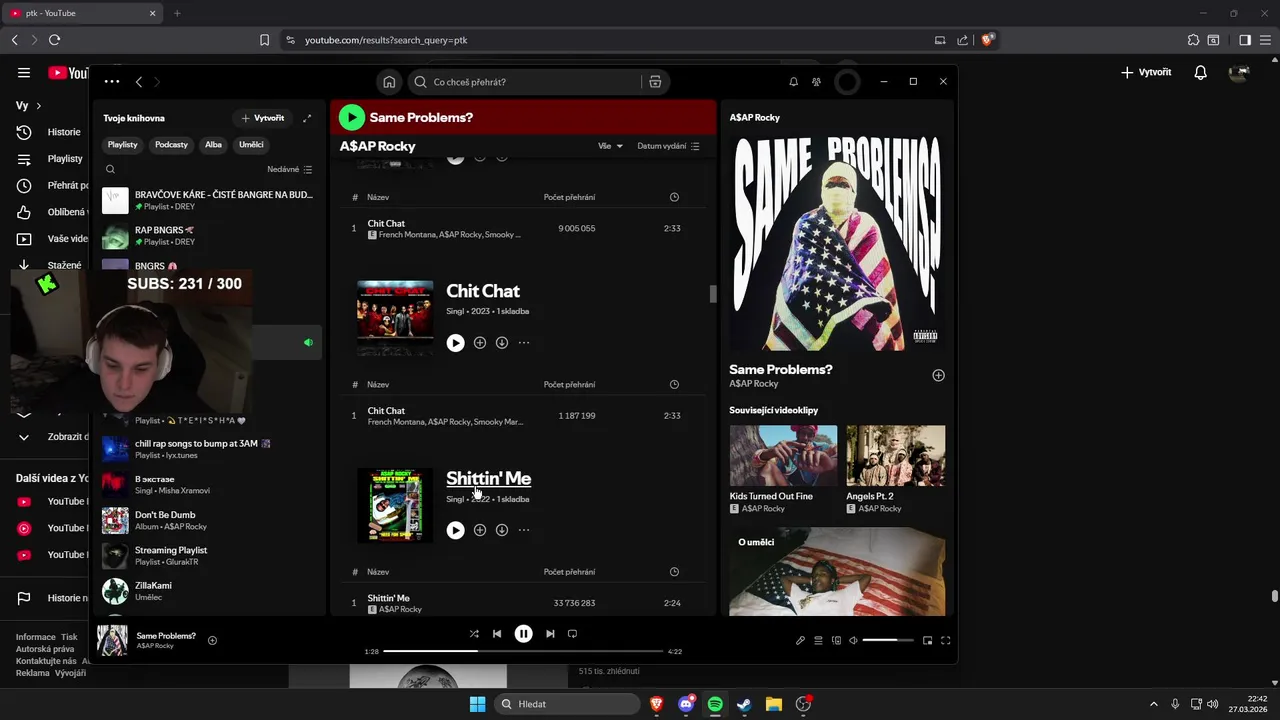The image size is (1280, 720).
Task: Filter library by Umělci
Action: coord(251,145)
